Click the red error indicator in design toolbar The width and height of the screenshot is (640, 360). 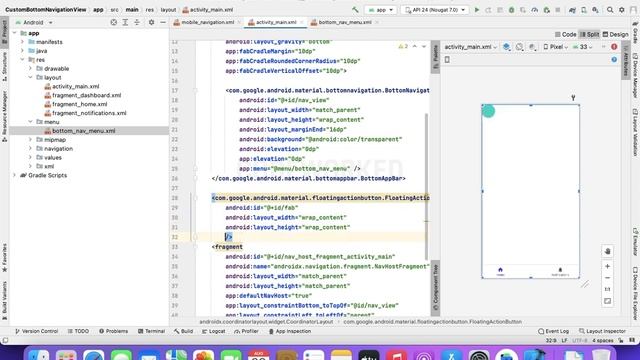pyautogui.click(x=614, y=47)
